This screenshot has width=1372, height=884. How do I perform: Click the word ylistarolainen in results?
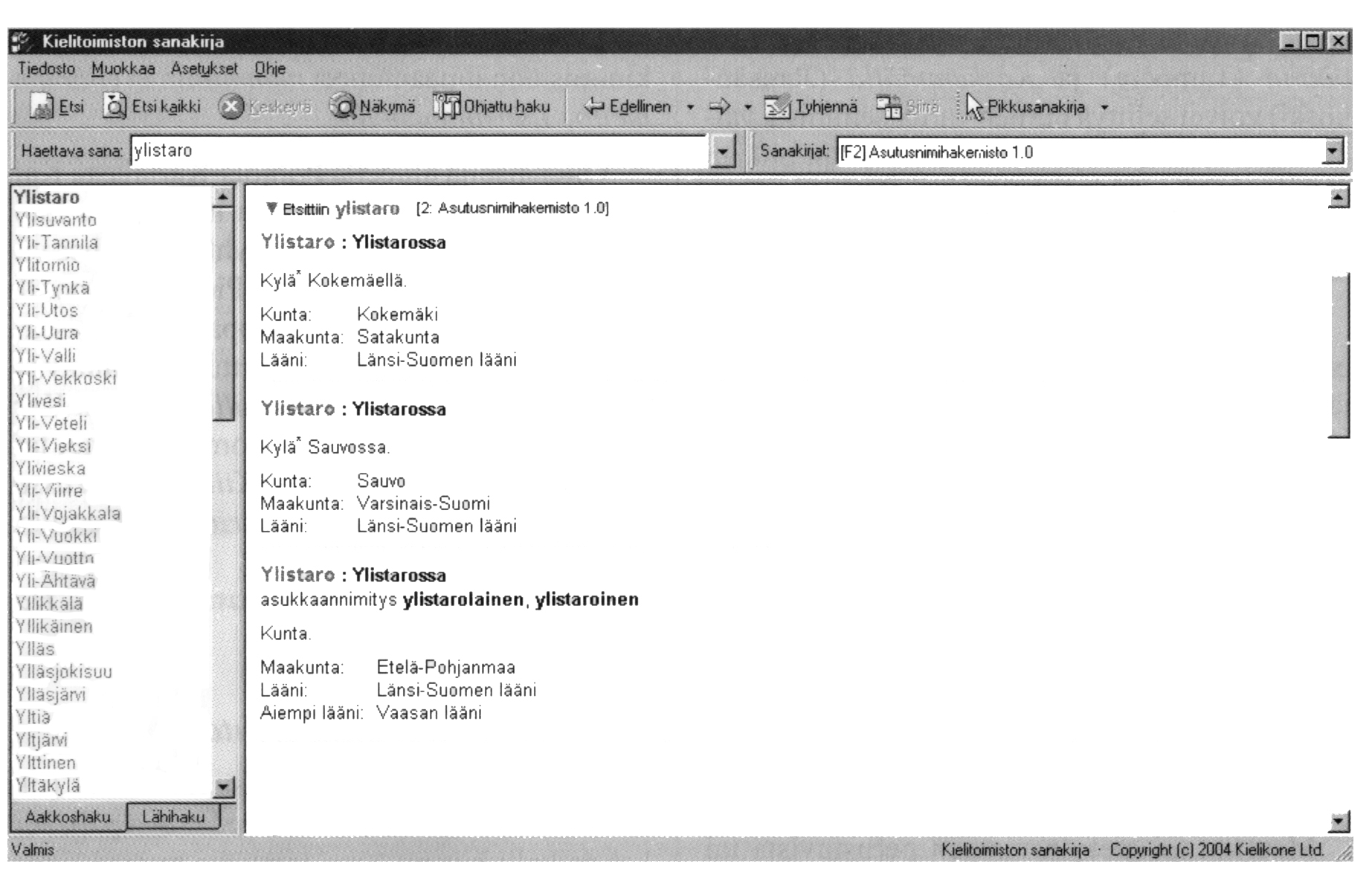click(x=463, y=599)
